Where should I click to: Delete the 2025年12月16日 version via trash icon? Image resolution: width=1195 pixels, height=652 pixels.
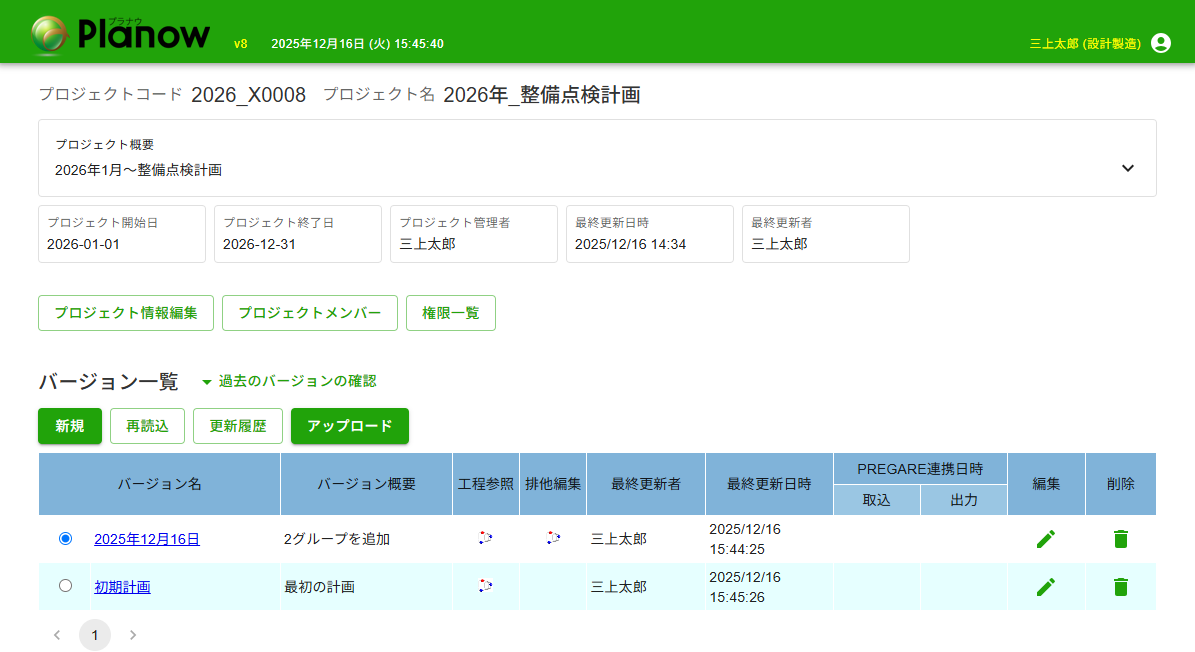(x=1120, y=539)
